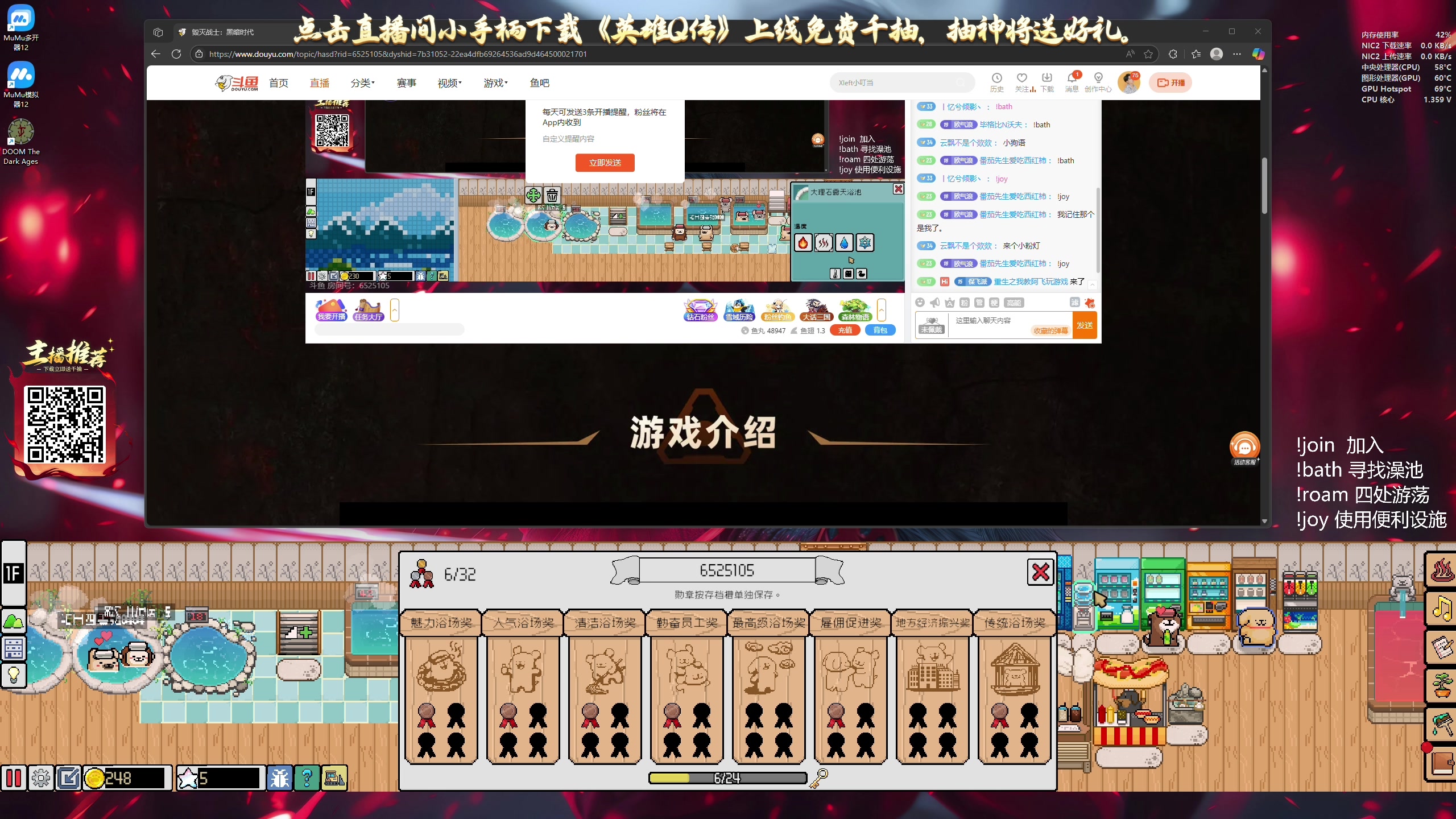Click the 充值 recharge button
This screenshot has height=819, width=1456.
[845, 330]
